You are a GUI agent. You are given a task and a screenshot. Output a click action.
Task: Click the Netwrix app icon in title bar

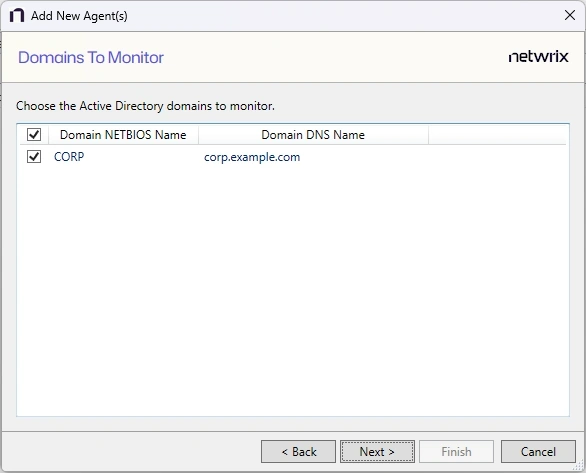click(17, 16)
